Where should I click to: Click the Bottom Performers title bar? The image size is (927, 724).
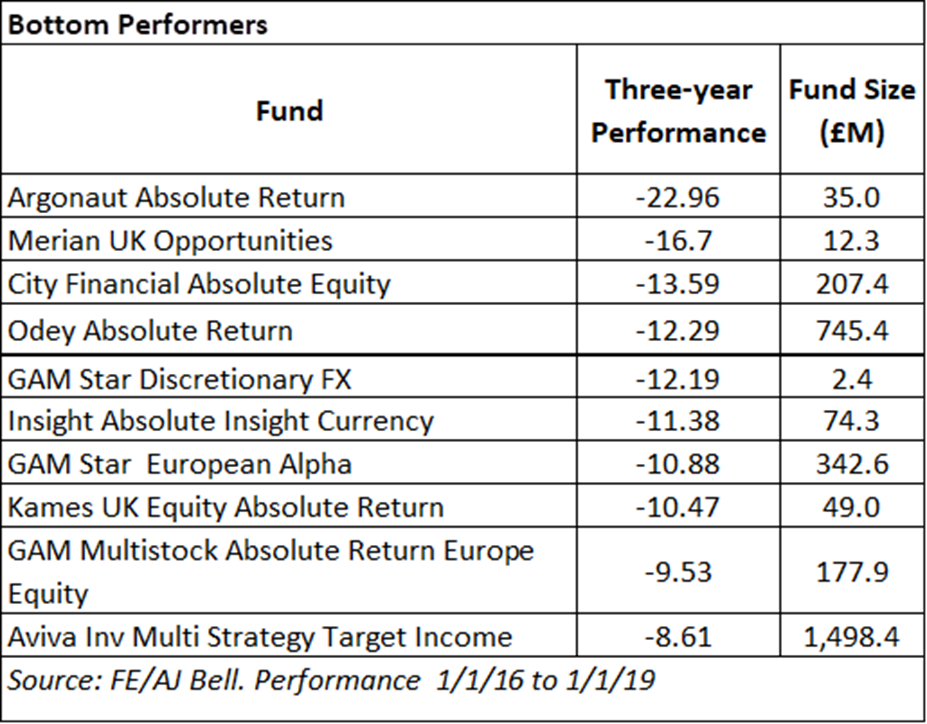click(x=138, y=23)
